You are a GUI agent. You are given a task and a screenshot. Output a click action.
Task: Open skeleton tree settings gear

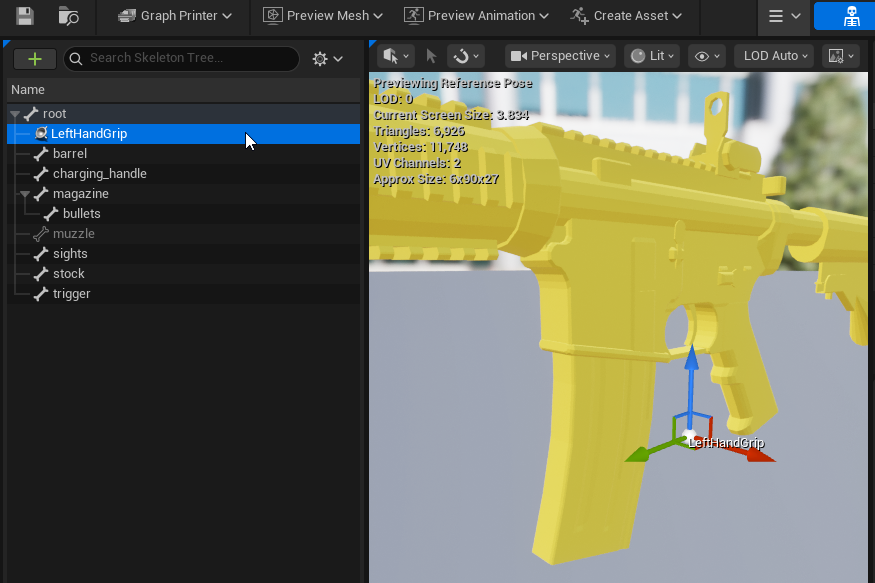pos(328,59)
